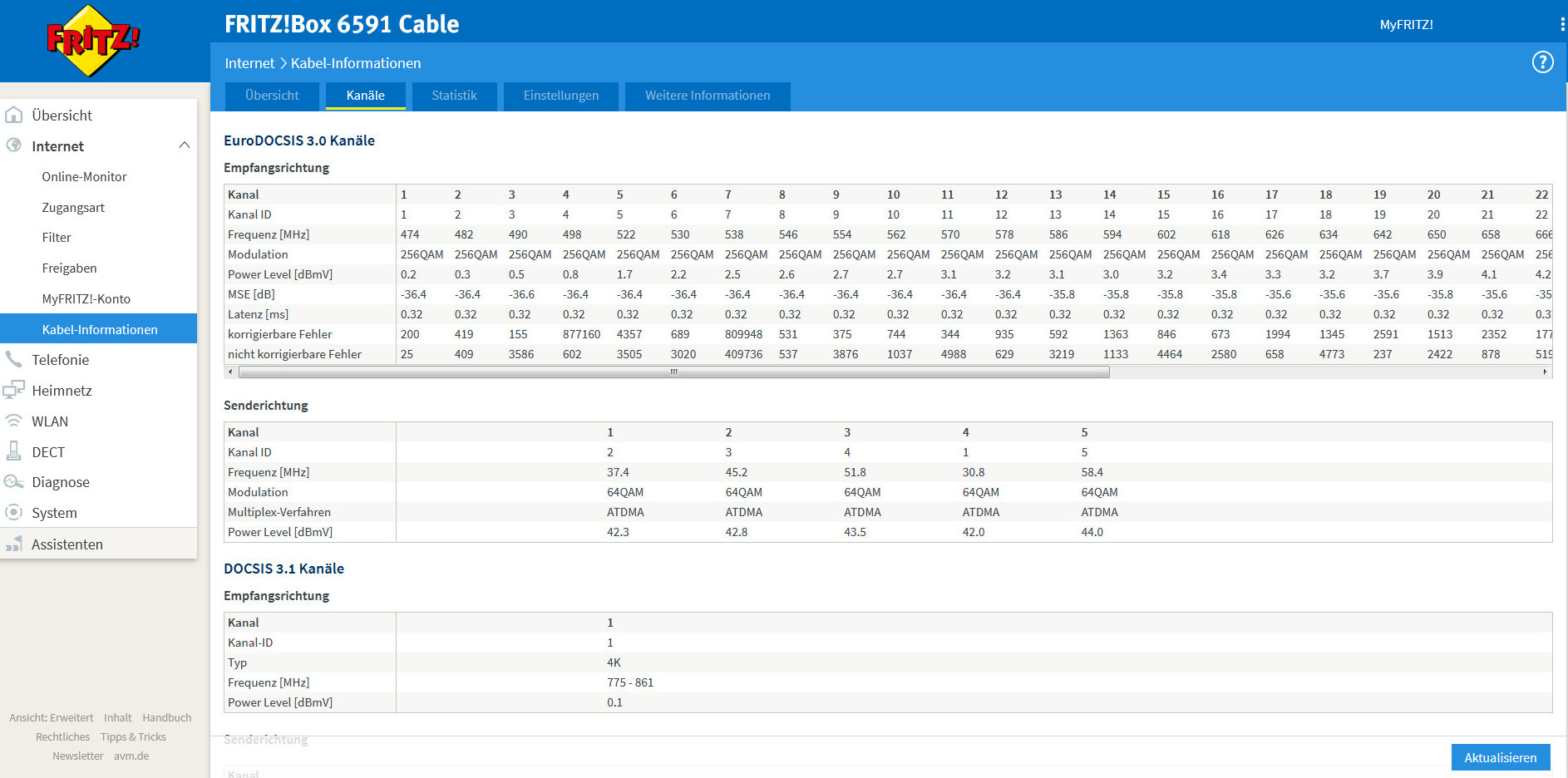Open Online-Monitor in the sidebar
Viewport: 1568px width, 778px height.
[84, 176]
